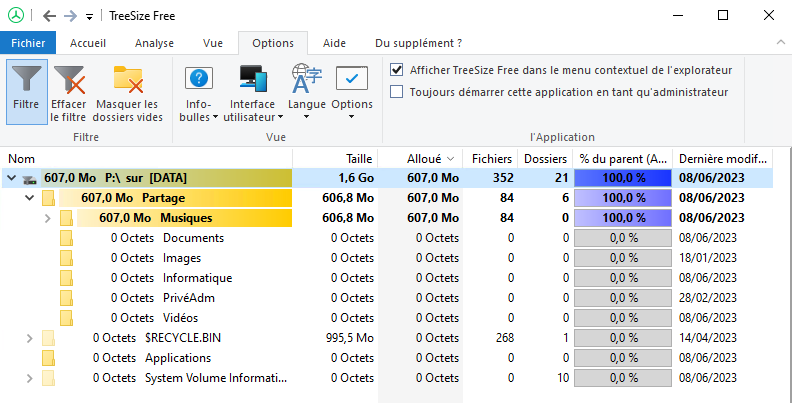Expand the $RECYCLE.BIN folder

[x=30, y=338]
